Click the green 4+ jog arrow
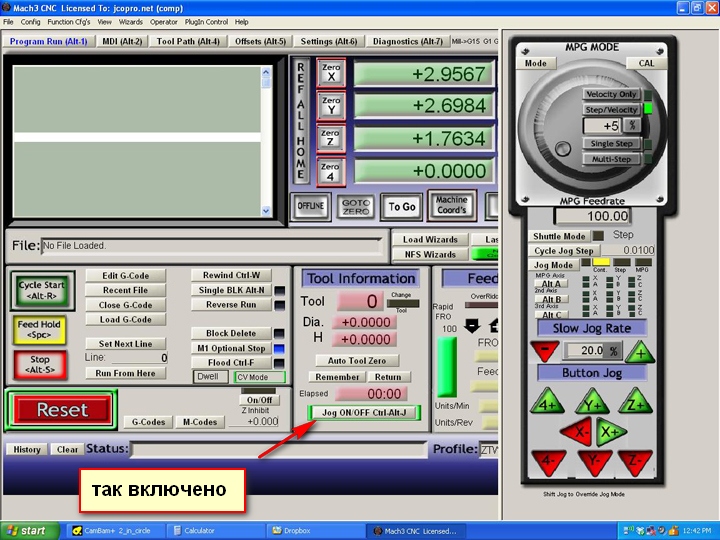Viewport: 720px width, 540px height. 547,402
